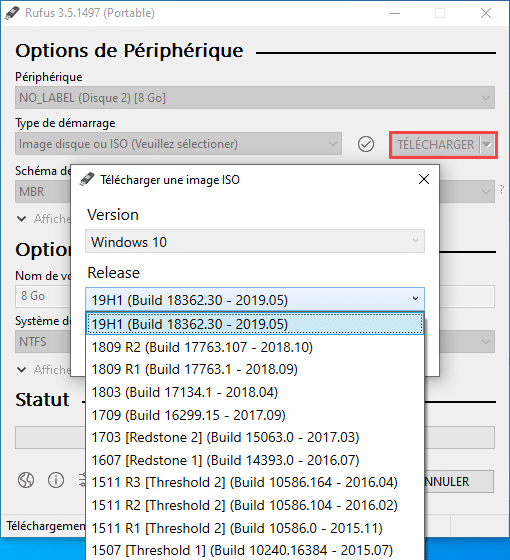The width and height of the screenshot is (510, 560).
Task: Expand the advanced drive properties chevron
Action: pyautogui.click(x=21, y=219)
